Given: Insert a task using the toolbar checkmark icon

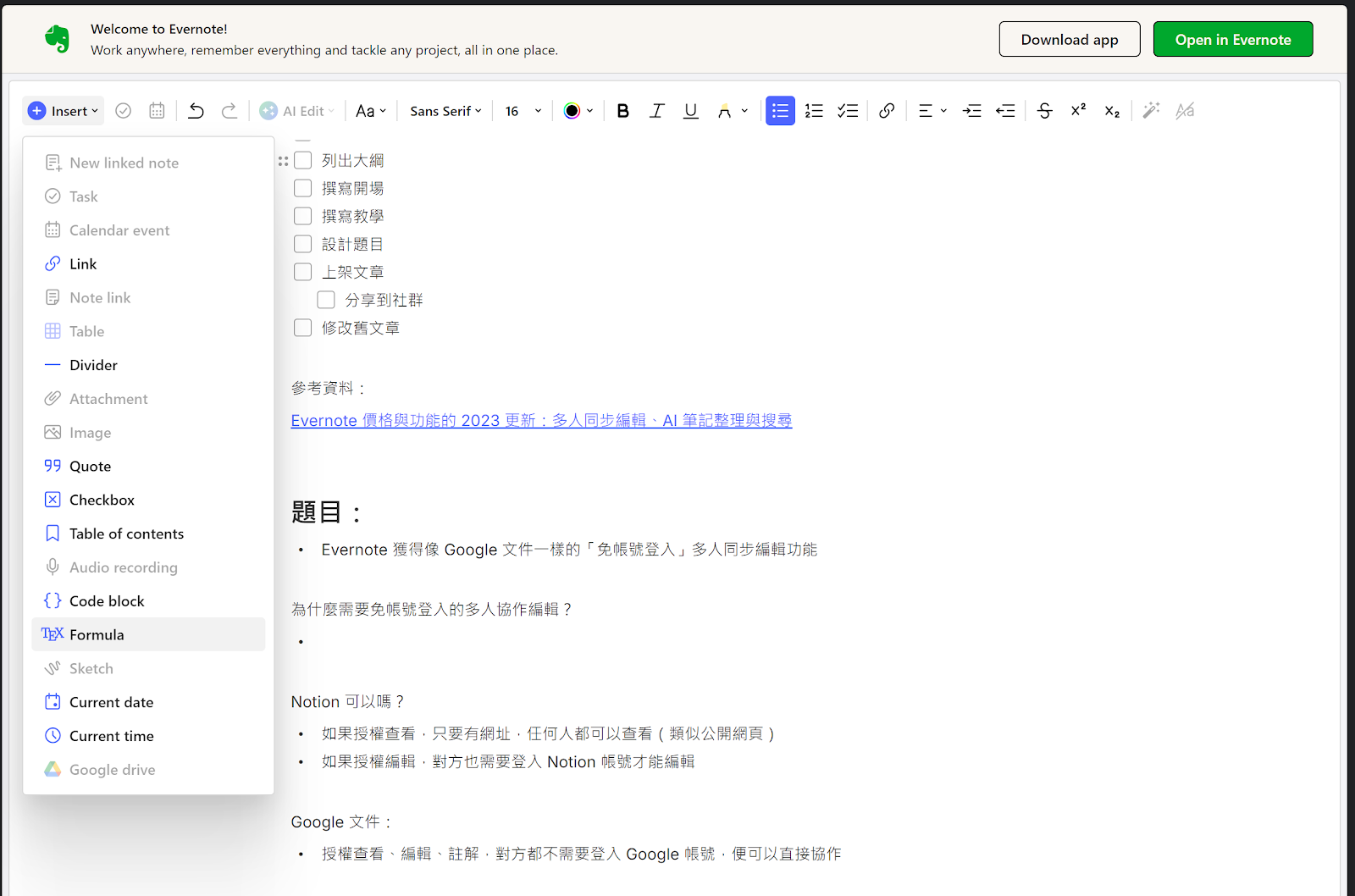Looking at the screenshot, I should 123,111.
